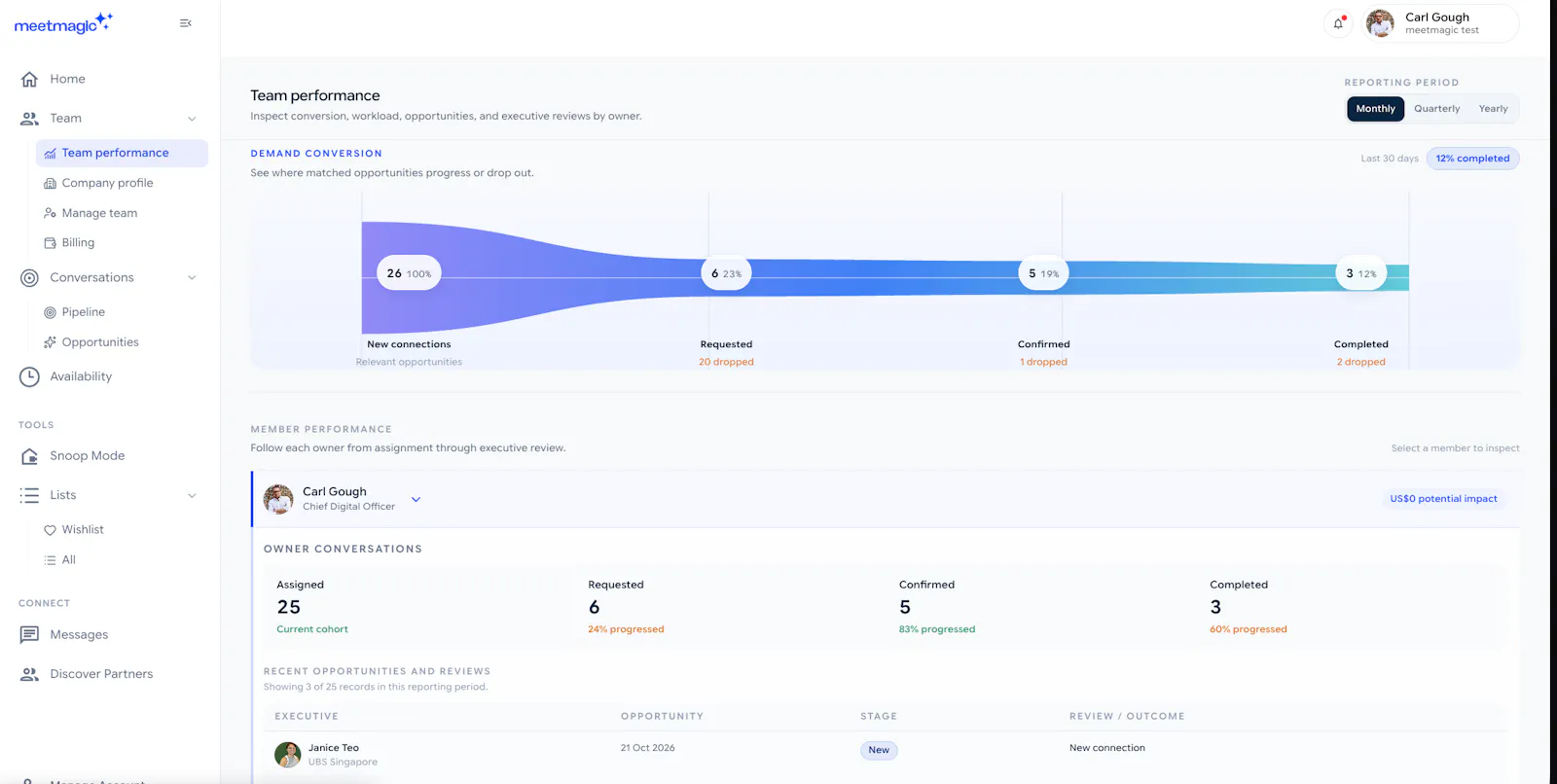Click the 26 100% funnel node
This screenshot has height=784, width=1557.
409,273
